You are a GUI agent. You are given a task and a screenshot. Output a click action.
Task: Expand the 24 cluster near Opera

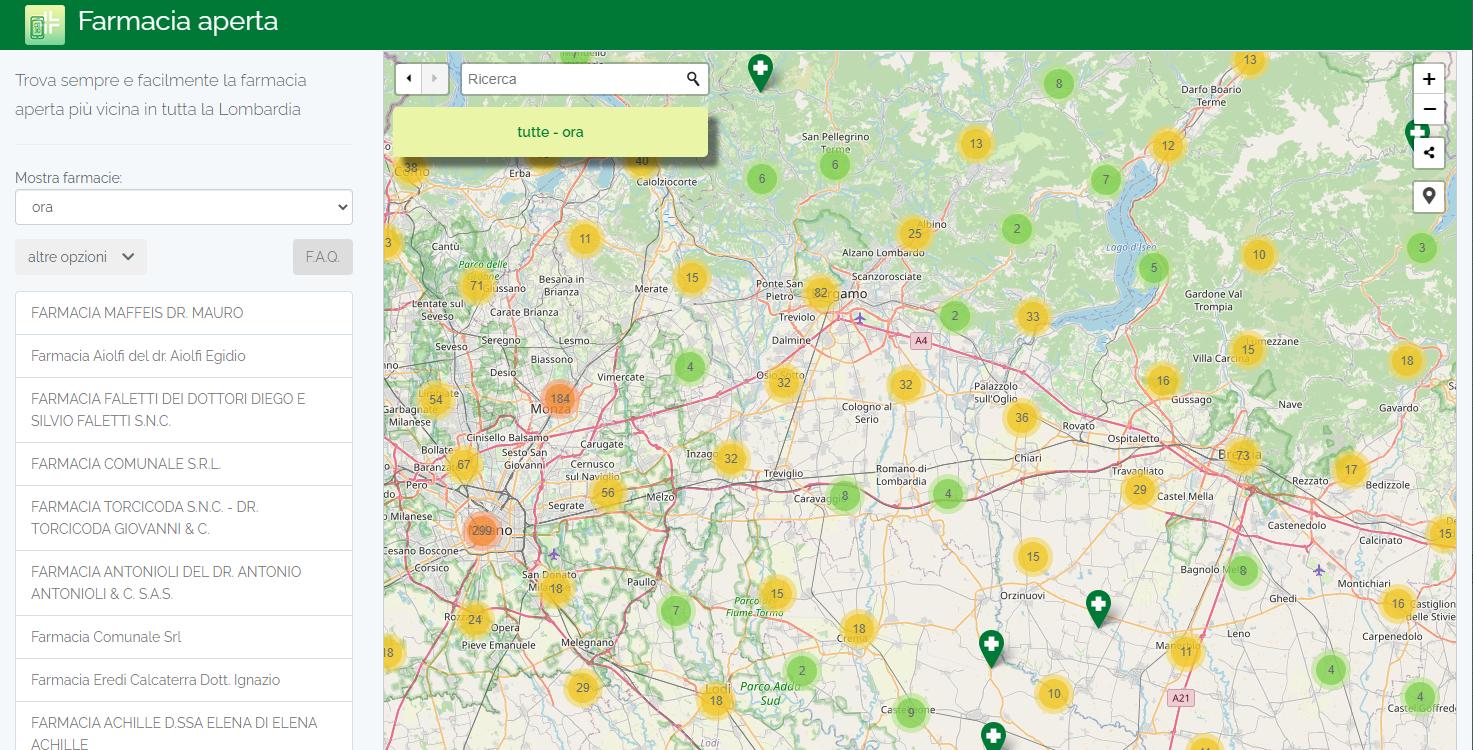click(x=475, y=620)
